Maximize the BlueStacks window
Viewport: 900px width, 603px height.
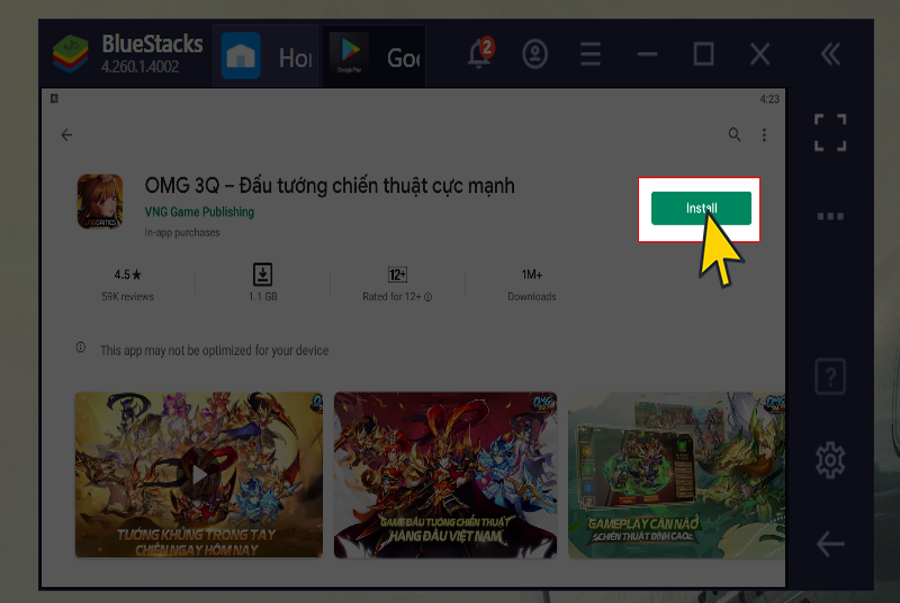pos(704,55)
